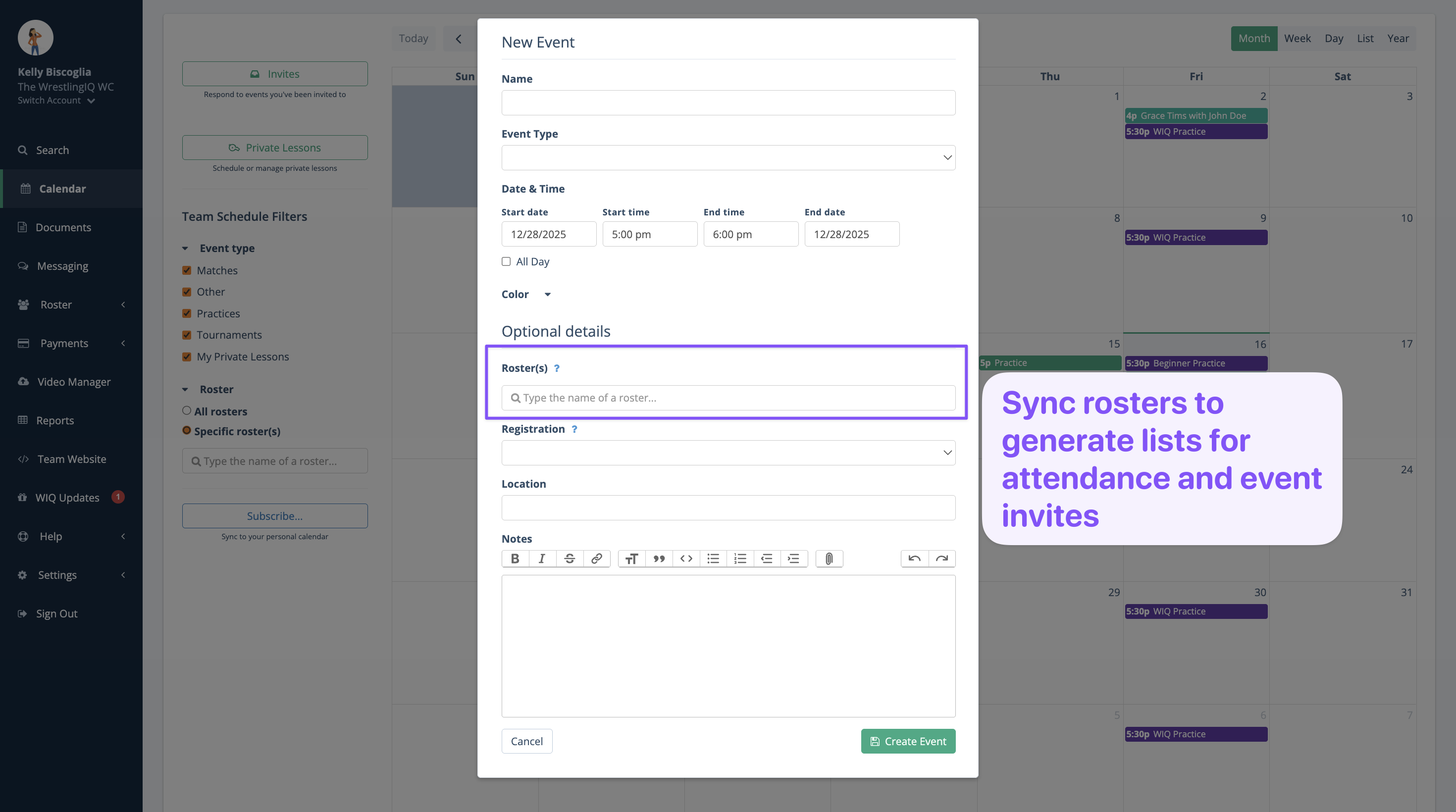Click the undo arrow in notes toolbar
1456x812 pixels.
click(914, 558)
